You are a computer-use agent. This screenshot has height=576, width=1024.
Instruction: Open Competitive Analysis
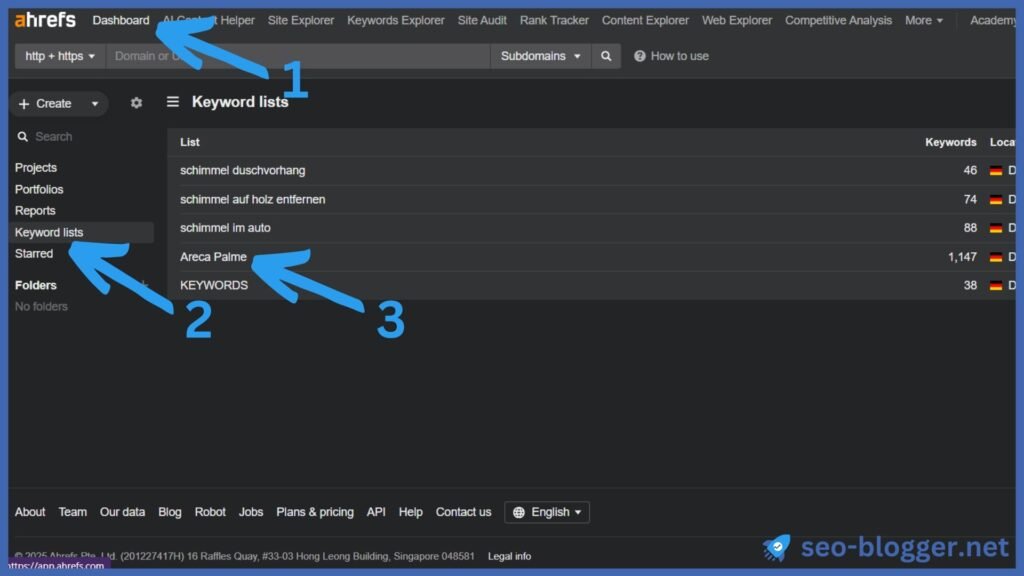[x=839, y=20]
